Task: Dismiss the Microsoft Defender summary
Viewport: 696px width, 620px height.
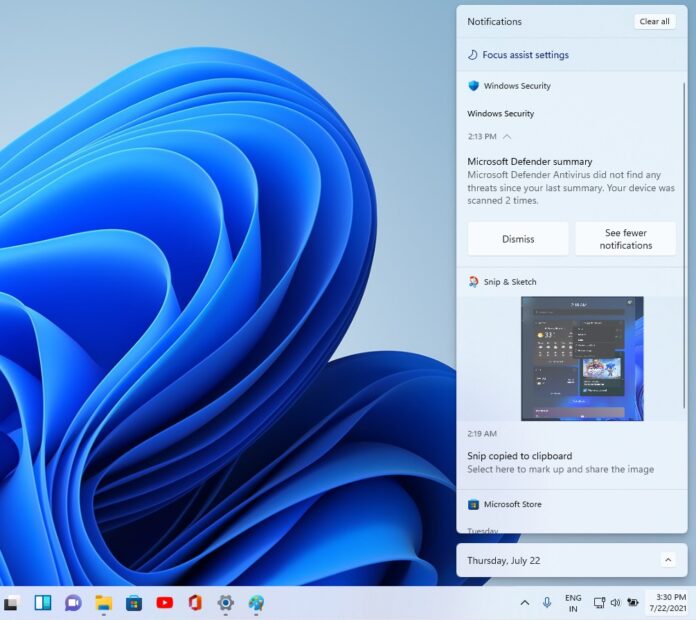Action: coord(518,239)
